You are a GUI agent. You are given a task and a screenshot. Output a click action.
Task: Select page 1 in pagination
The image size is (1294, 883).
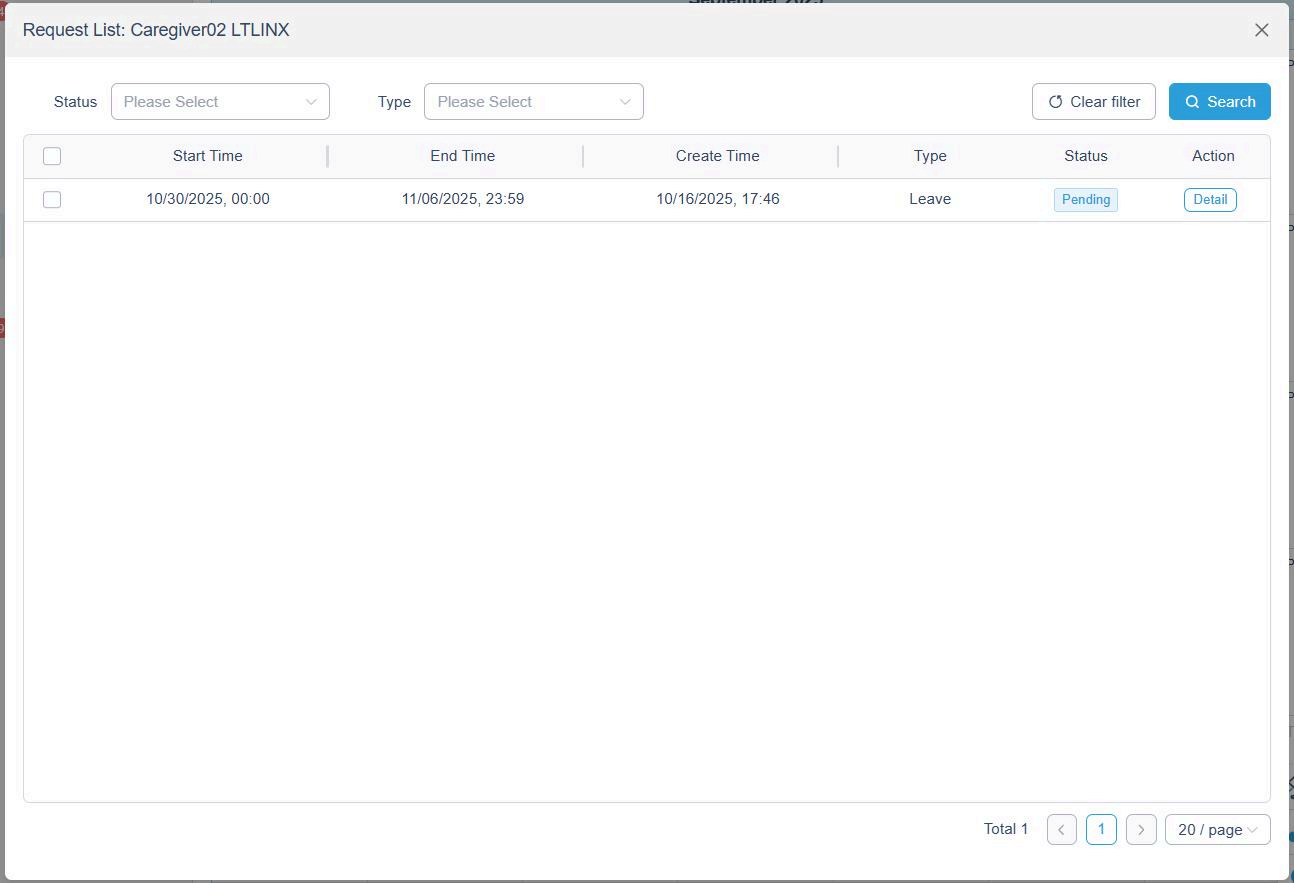(x=1100, y=829)
